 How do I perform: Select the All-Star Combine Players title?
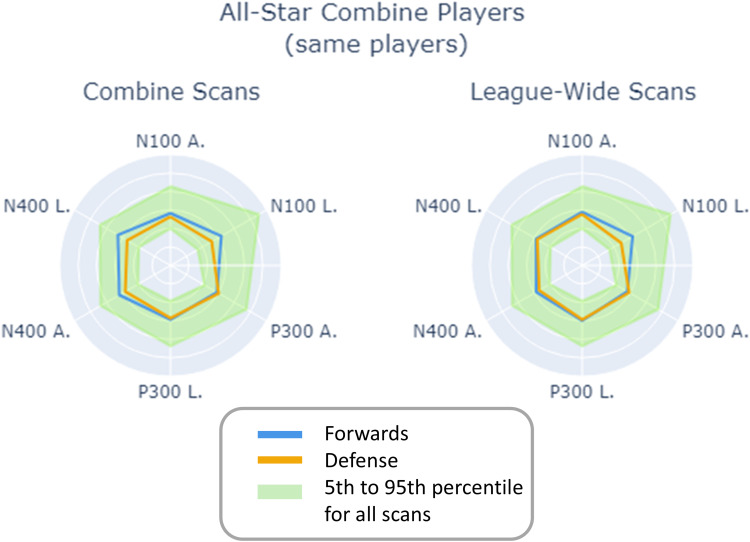[374, 16]
